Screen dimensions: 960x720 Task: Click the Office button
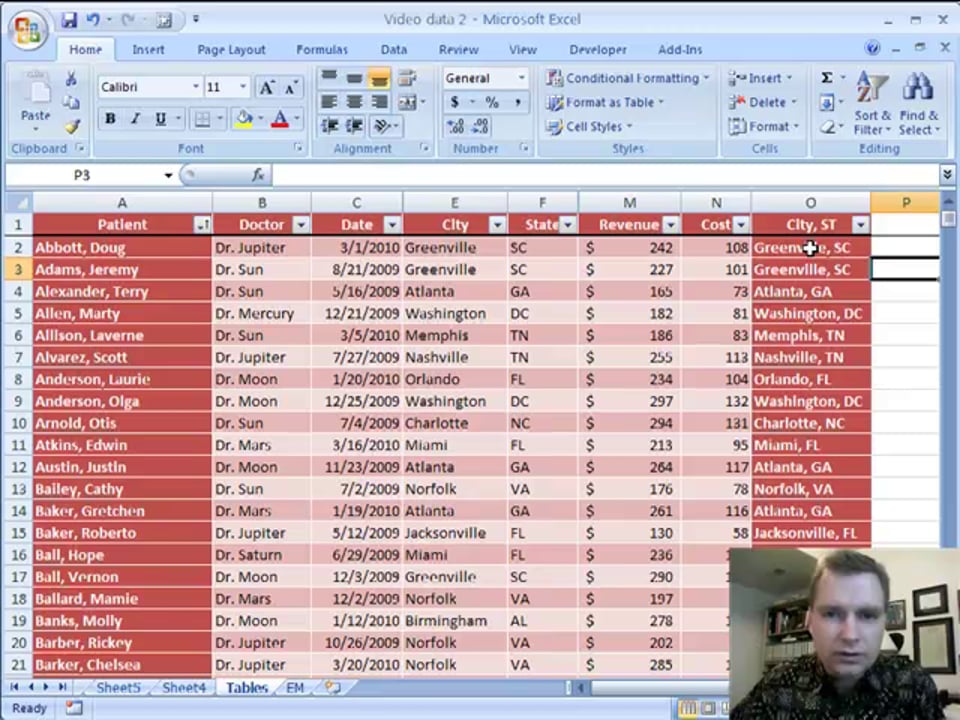(x=28, y=29)
